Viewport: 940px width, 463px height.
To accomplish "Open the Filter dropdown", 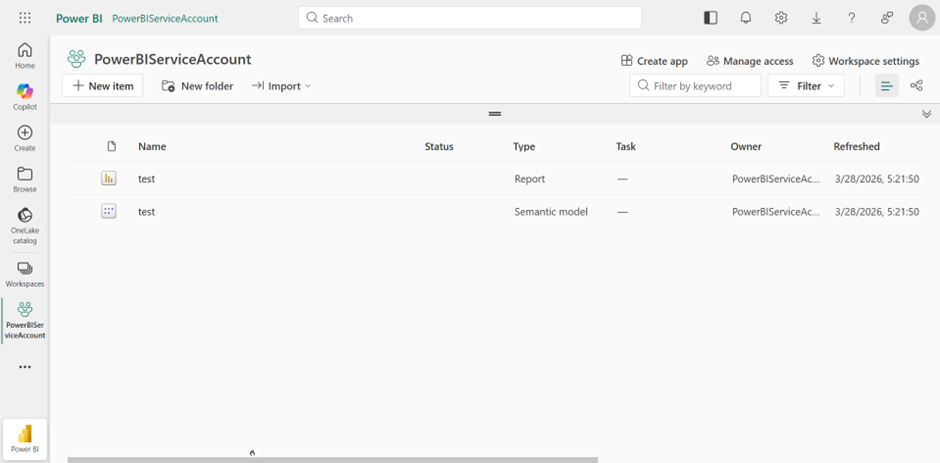I will click(806, 86).
